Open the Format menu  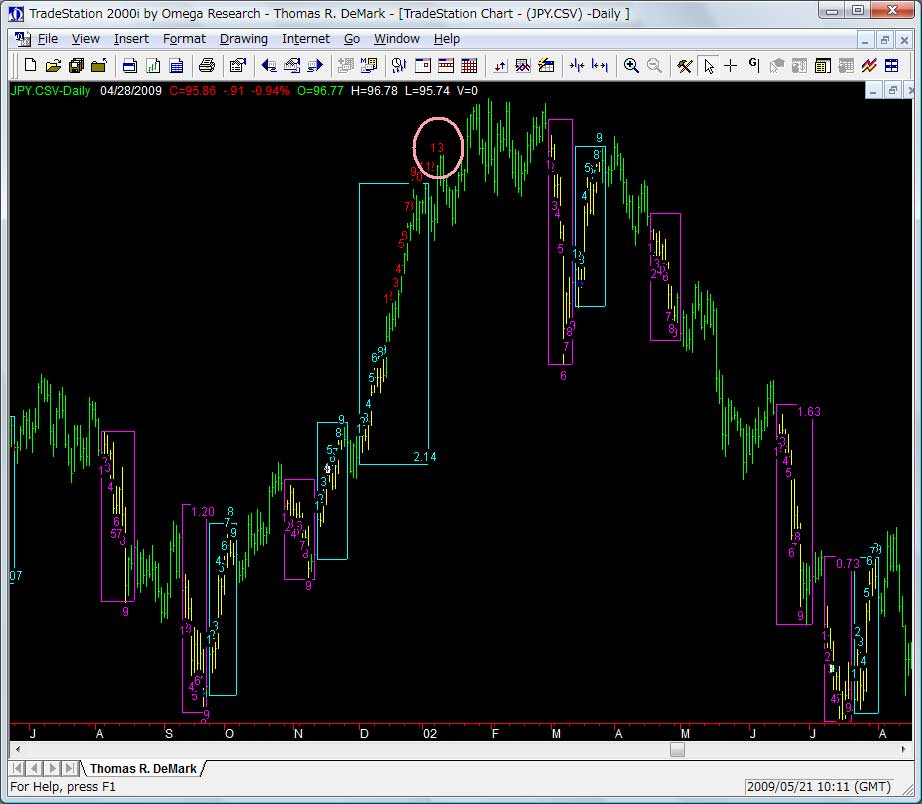pyautogui.click(x=184, y=39)
